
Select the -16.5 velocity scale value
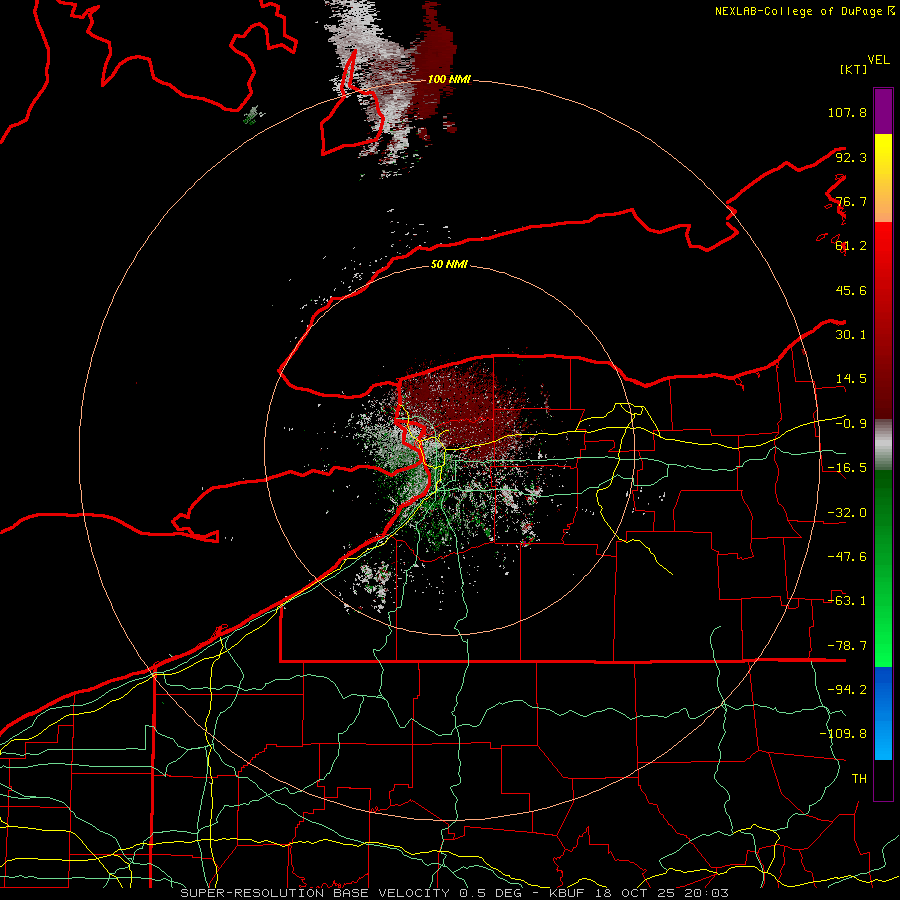pyautogui.click(x=847, y=468)
